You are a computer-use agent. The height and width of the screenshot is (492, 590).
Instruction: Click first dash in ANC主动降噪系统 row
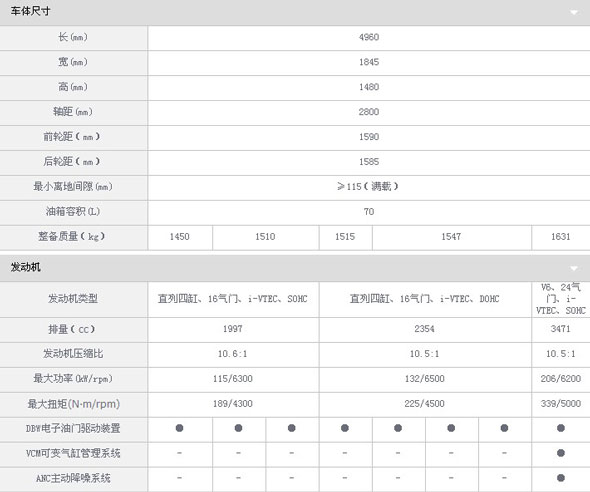pos(179,478)
